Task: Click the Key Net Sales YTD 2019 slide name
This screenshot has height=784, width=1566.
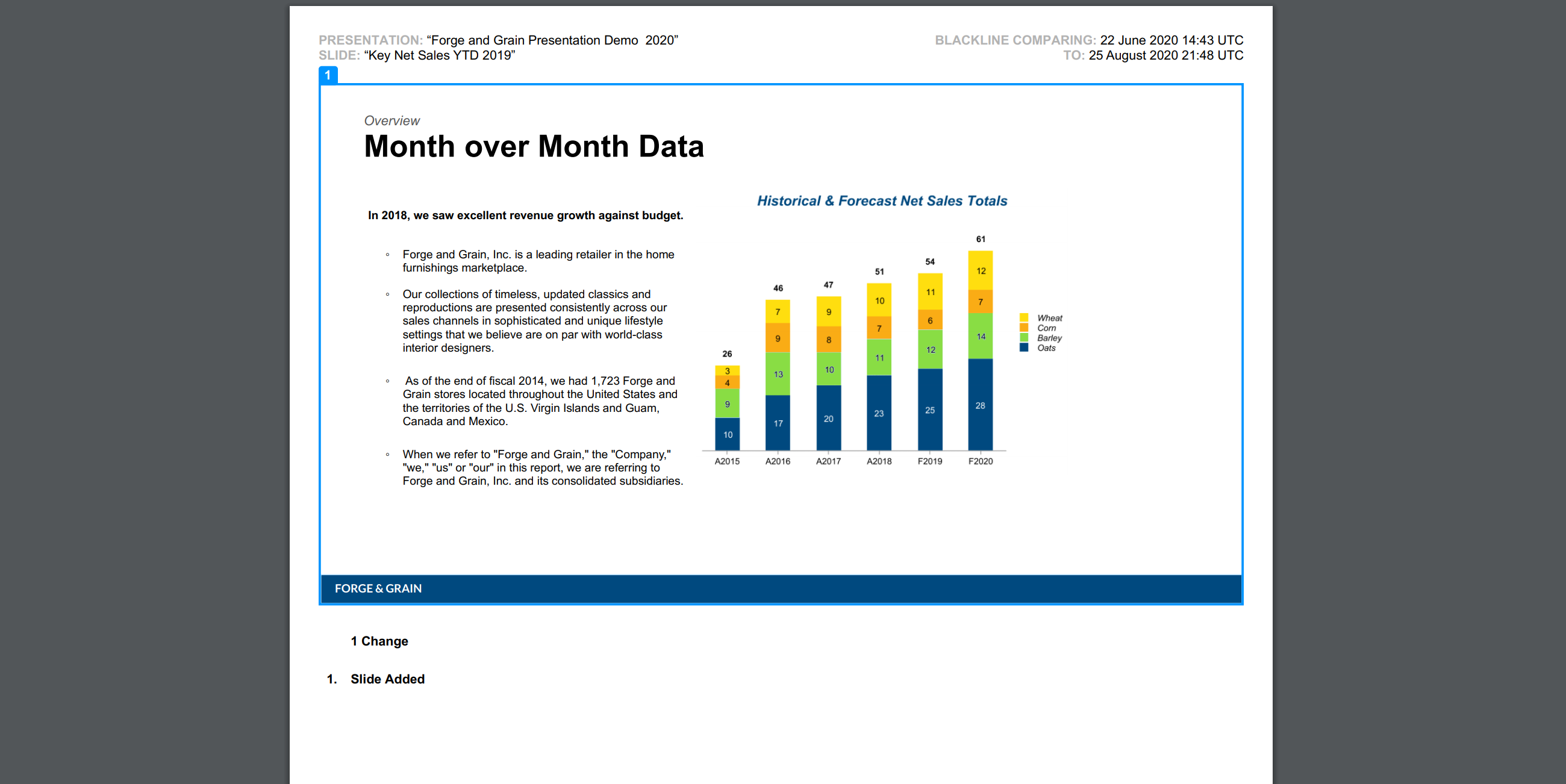Action: pos(439,55)
